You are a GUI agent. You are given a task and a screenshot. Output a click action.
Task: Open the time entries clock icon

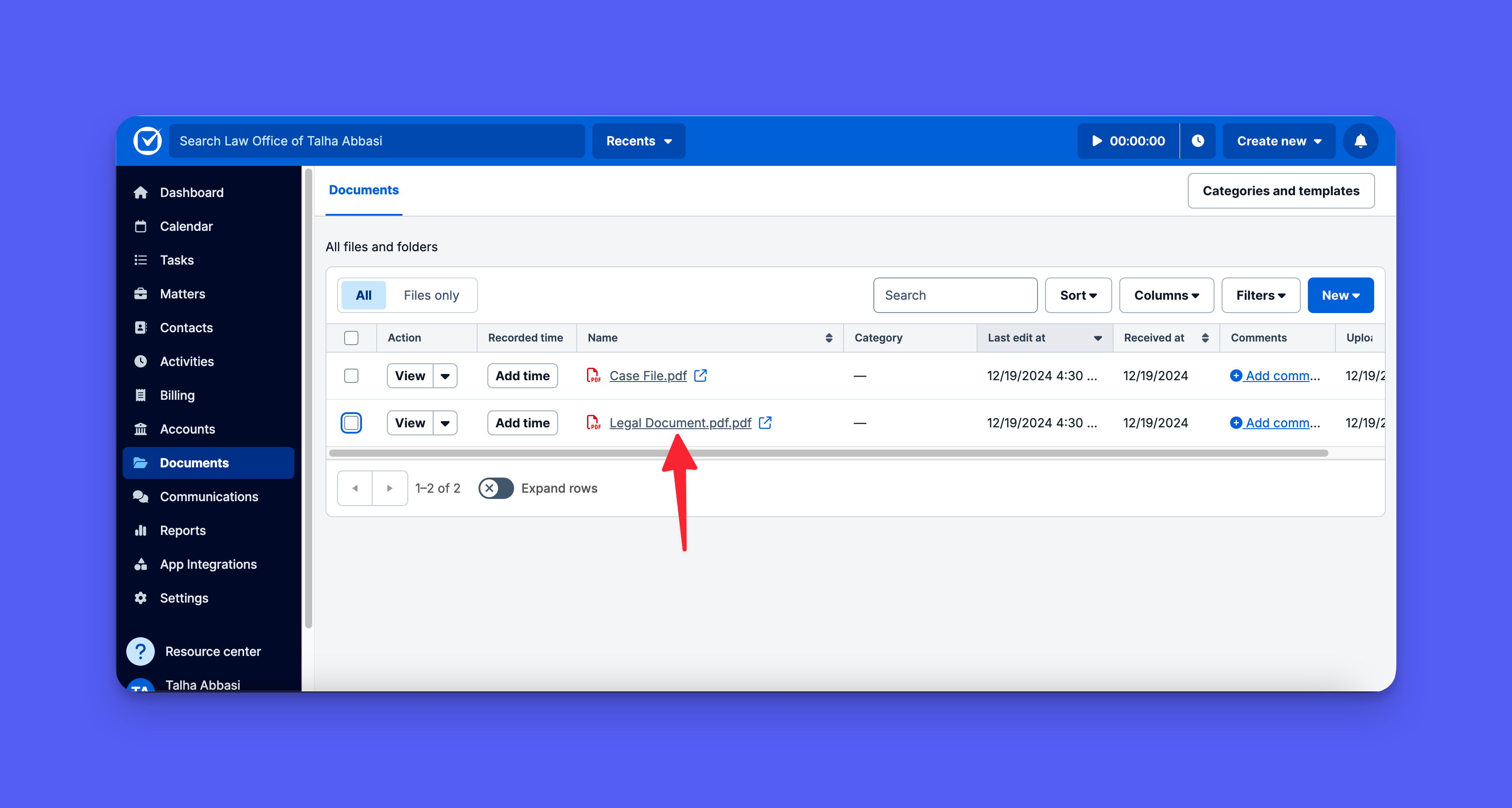(1198, 141)
